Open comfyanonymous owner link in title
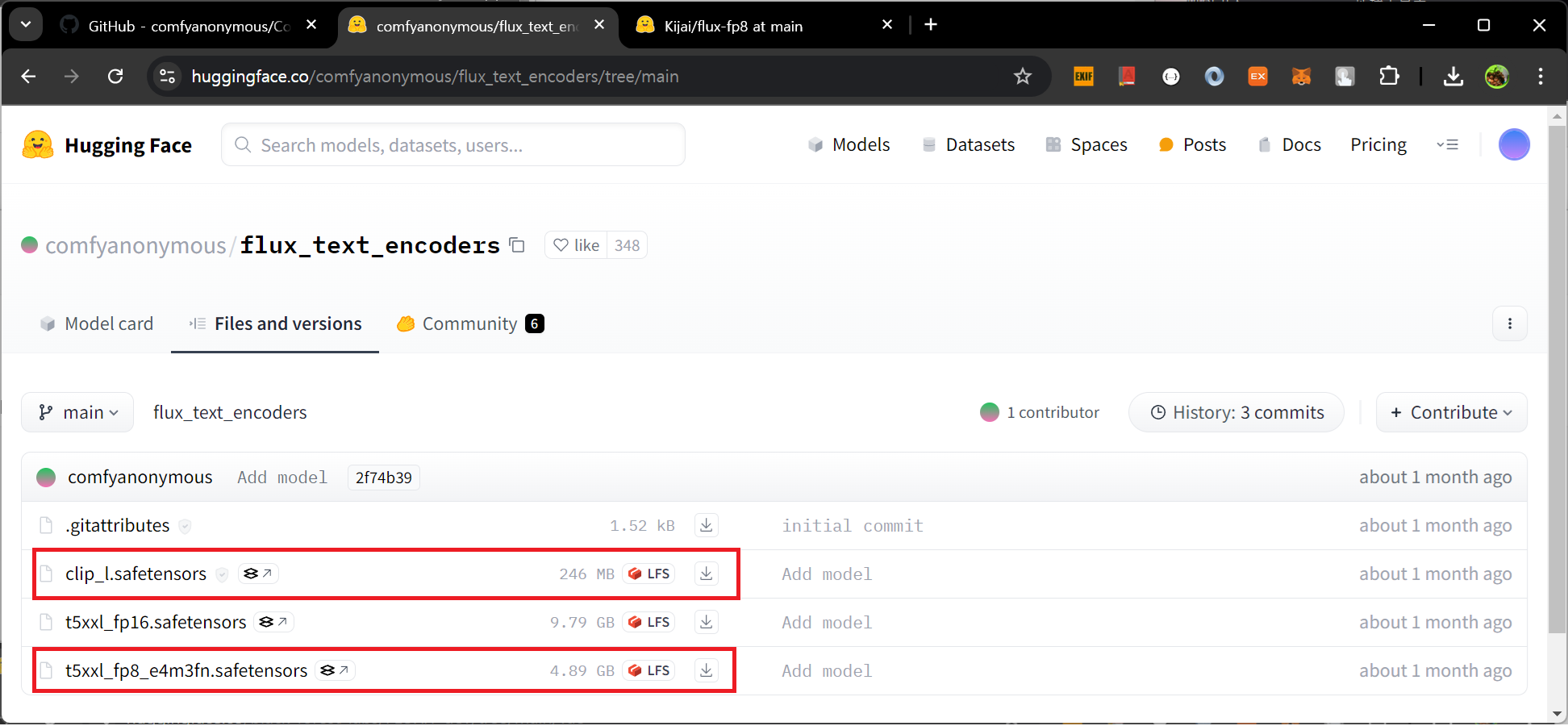The width and height of the screenshot is (1568, 726). [x=136, y=246]
